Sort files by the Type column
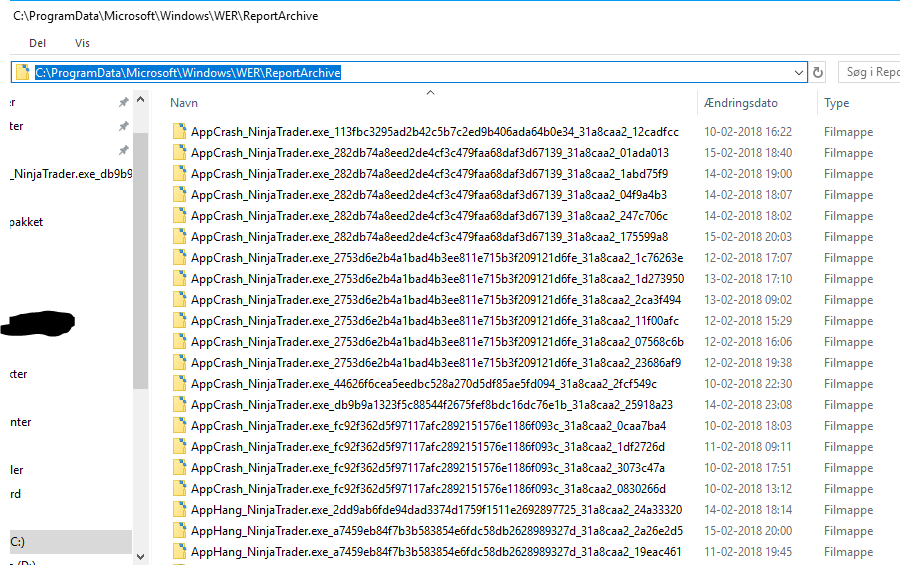This screenshot has width=900, height=584. pyautogui.click(x=837, y=103)
